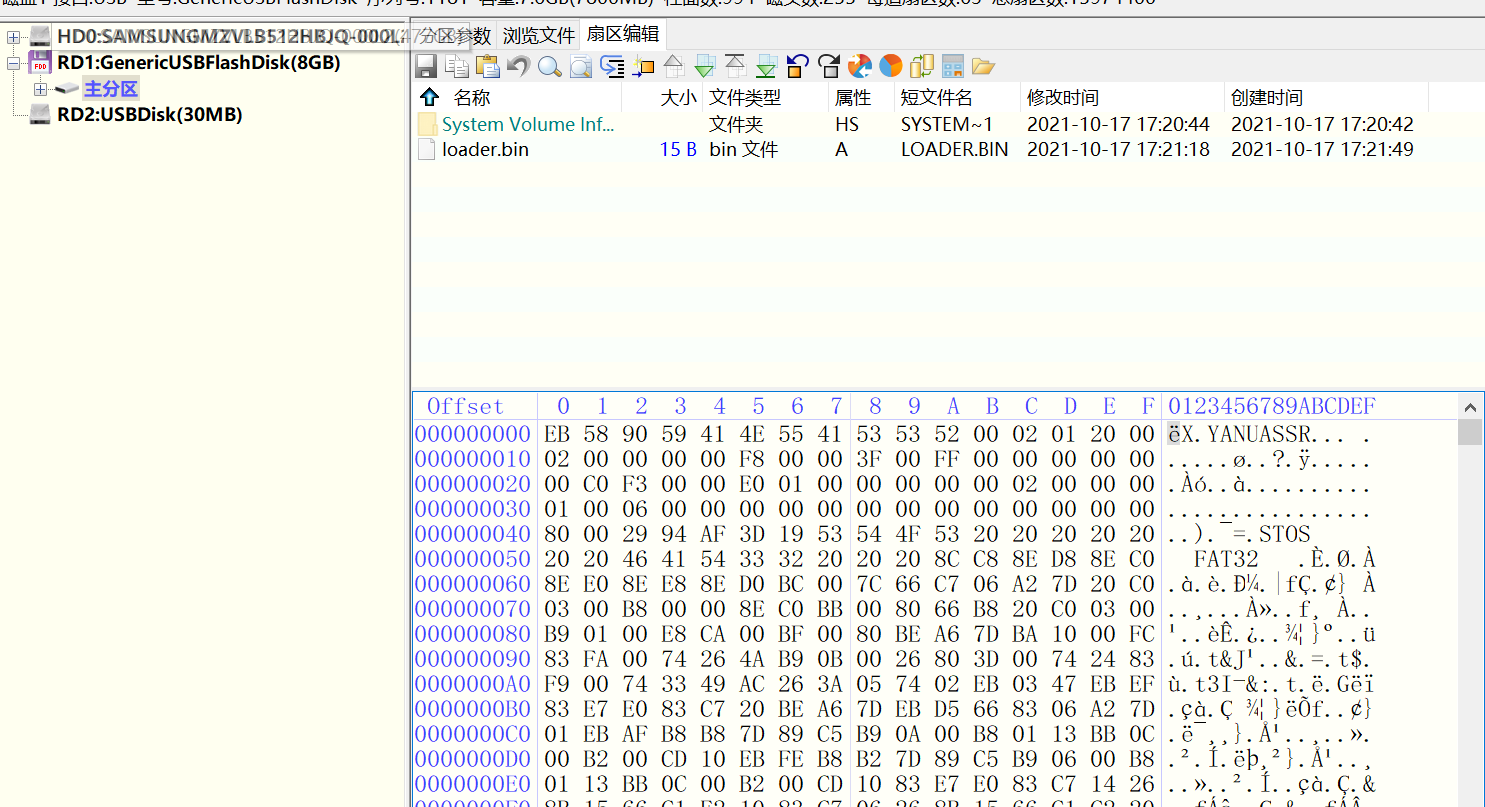This screenshot has width=1485, height=807.
Task: Sort by the 名称 column header
Action: tap(472, 97)
